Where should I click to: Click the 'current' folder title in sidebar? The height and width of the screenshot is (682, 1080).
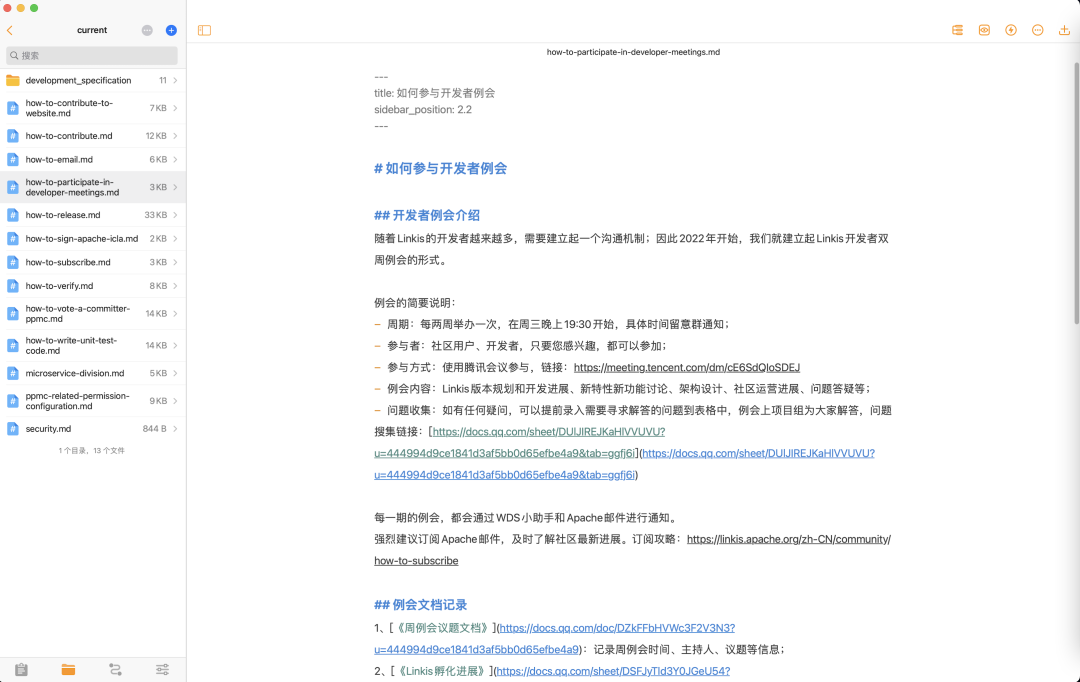point(92,30)
